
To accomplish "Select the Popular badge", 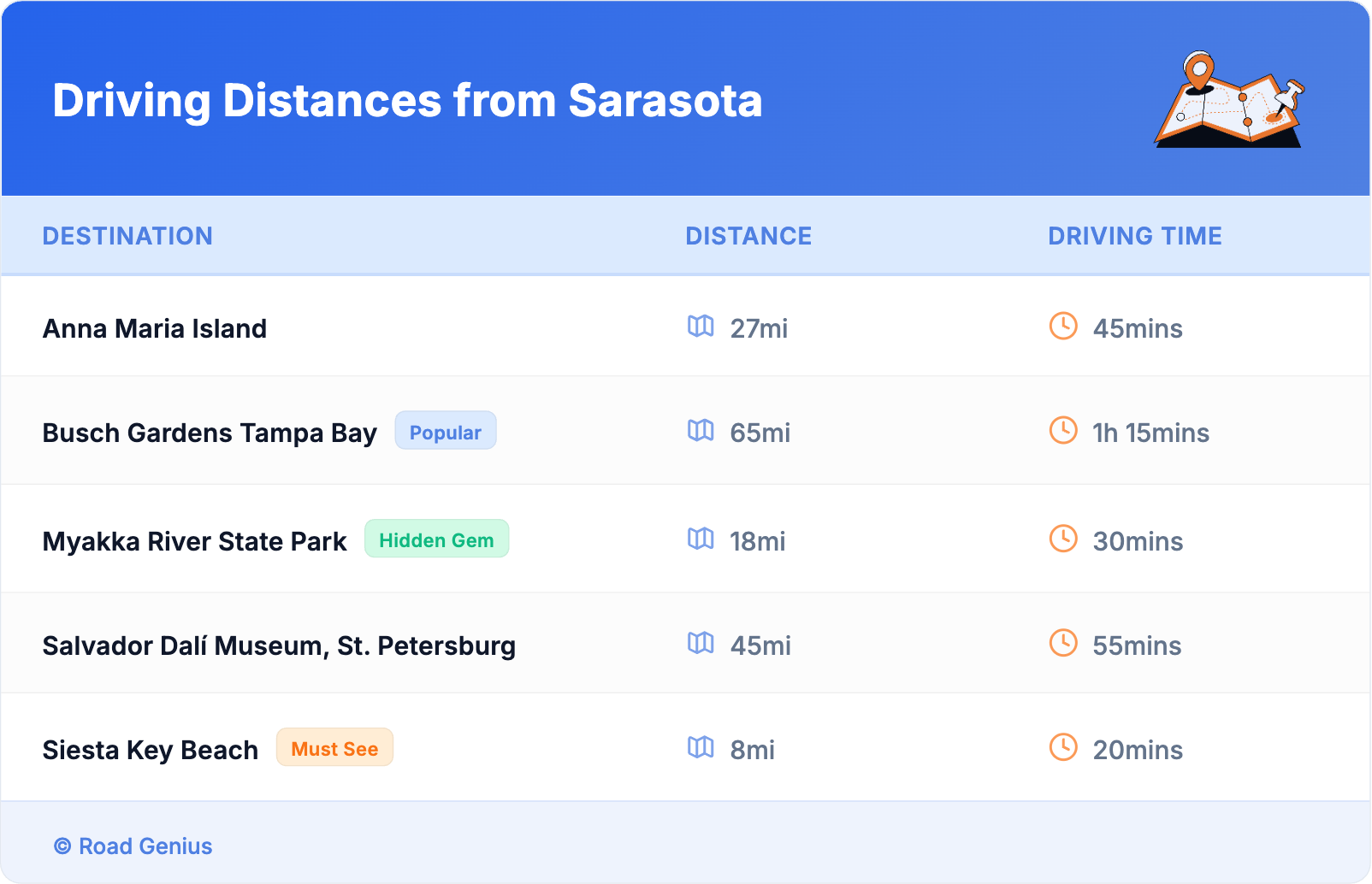I will point(445,432).
